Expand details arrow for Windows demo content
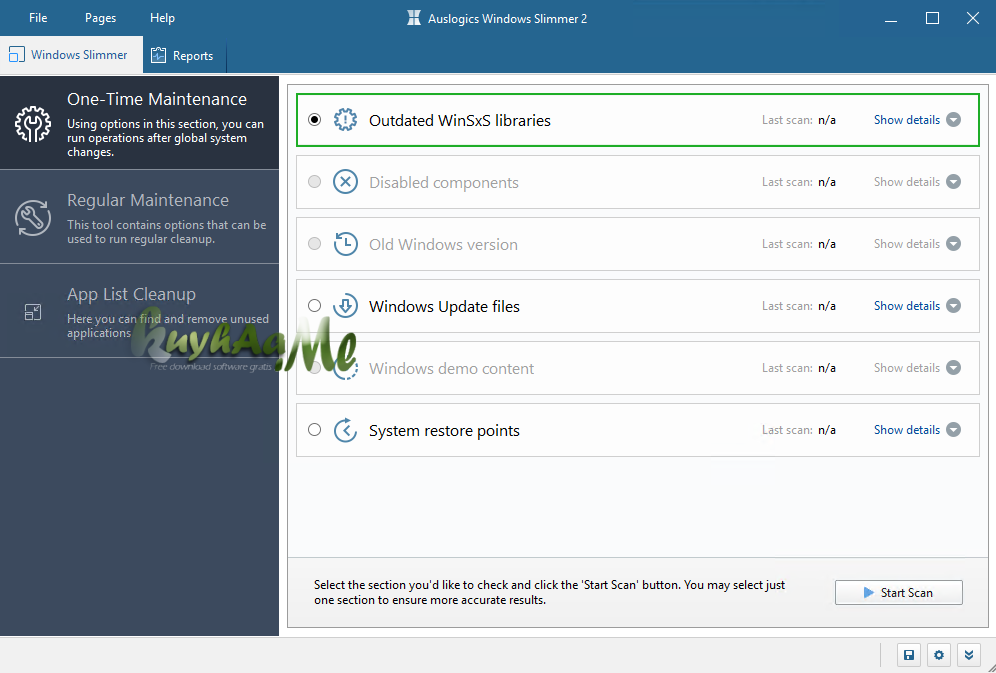The image size is (996, 673). pyautogui.click(x=953, y=368)
